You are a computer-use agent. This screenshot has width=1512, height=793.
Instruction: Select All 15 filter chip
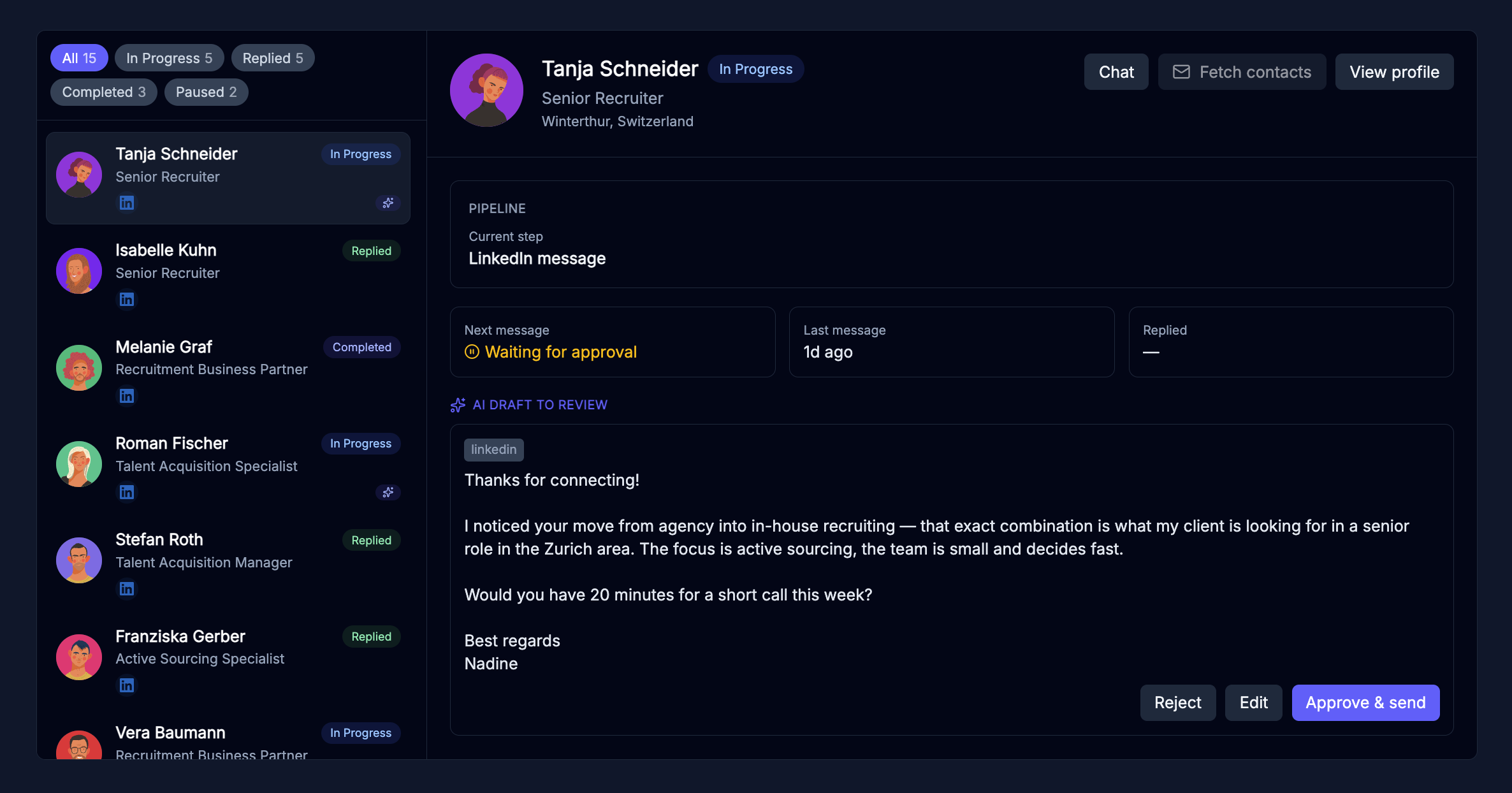click(x=79, y=58)
